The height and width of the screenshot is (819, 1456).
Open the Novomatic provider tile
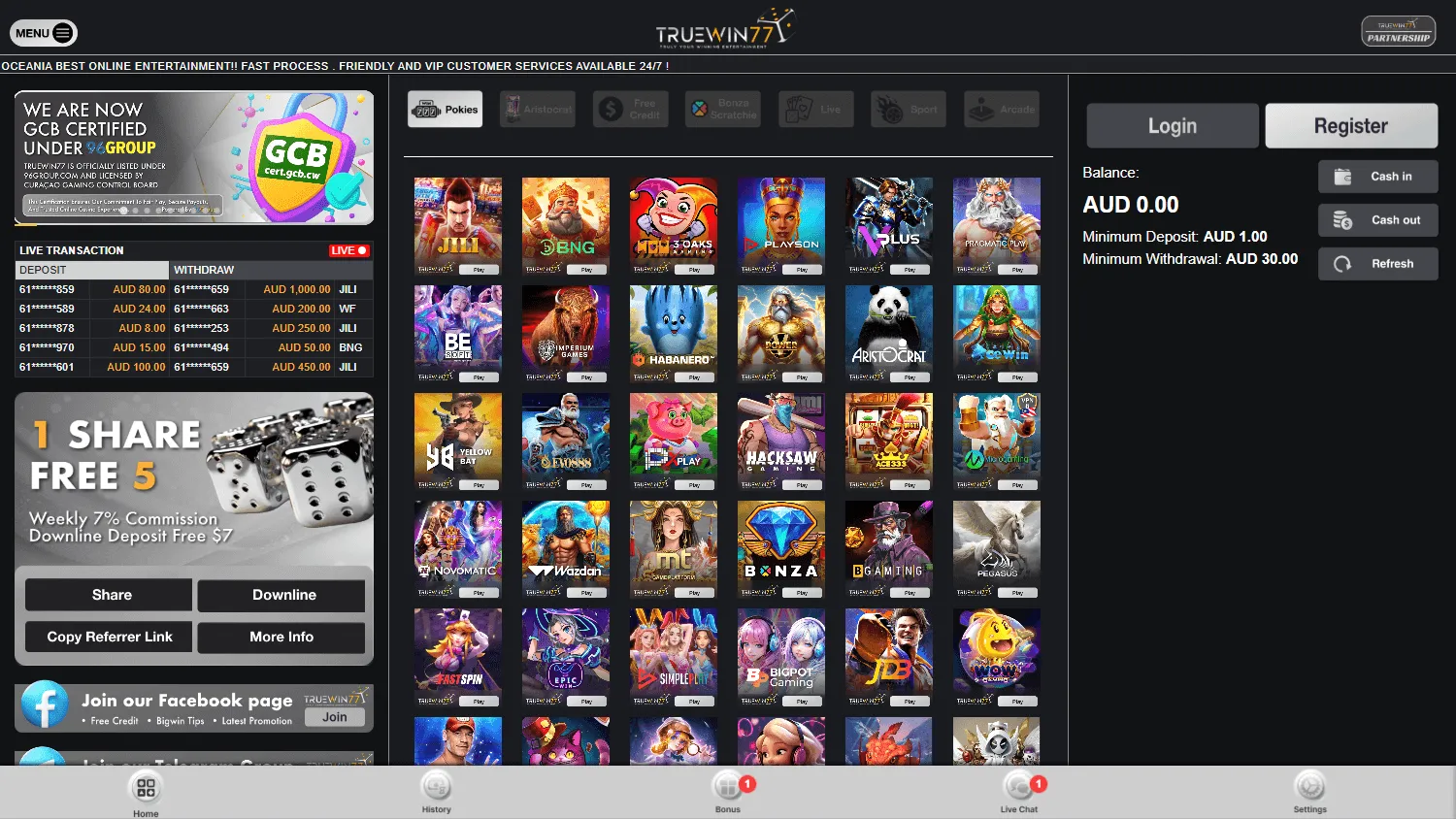[x=458, y=549]
